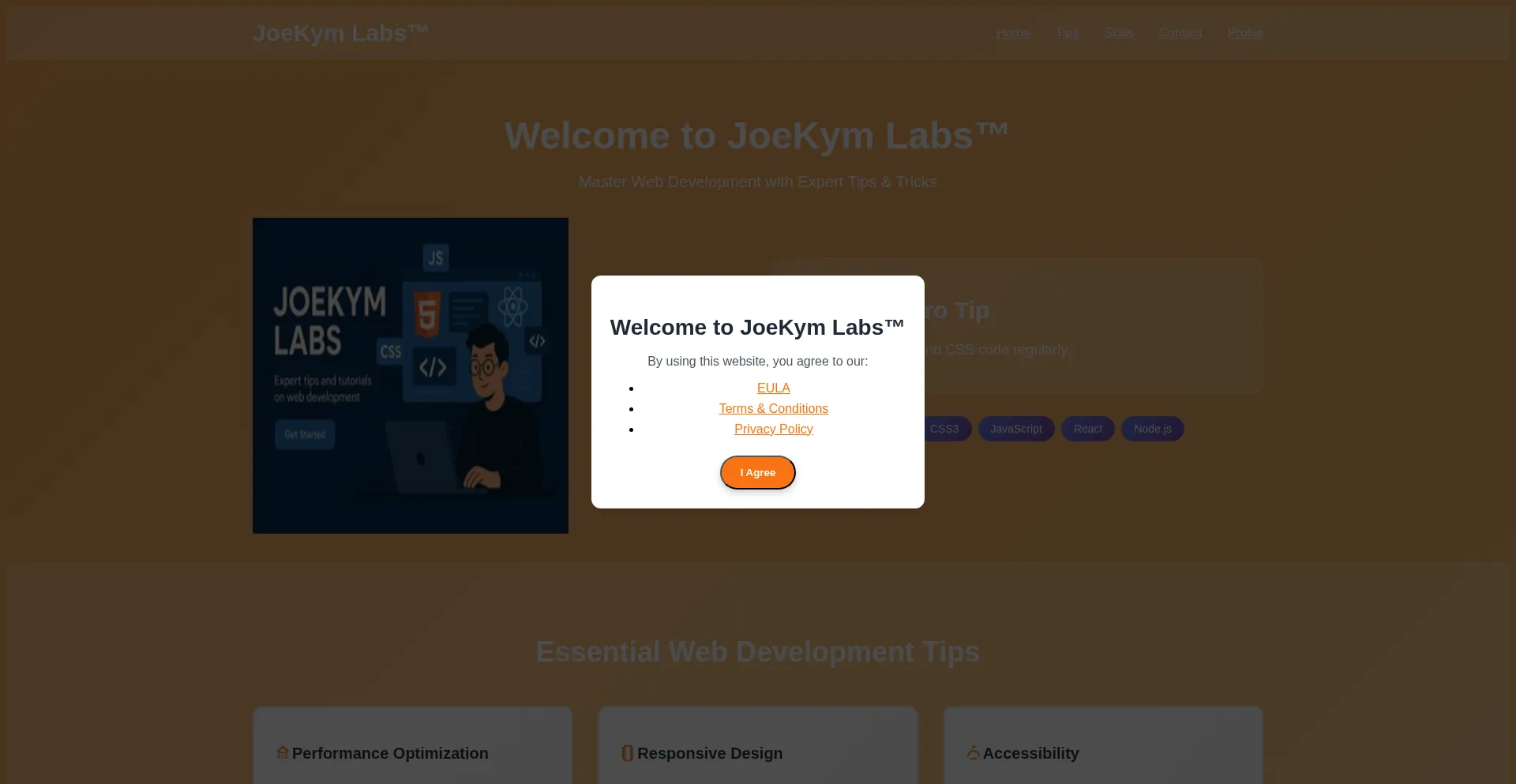
Task: Click the JoeKym Labs hero image
Action: pos(410,375)
